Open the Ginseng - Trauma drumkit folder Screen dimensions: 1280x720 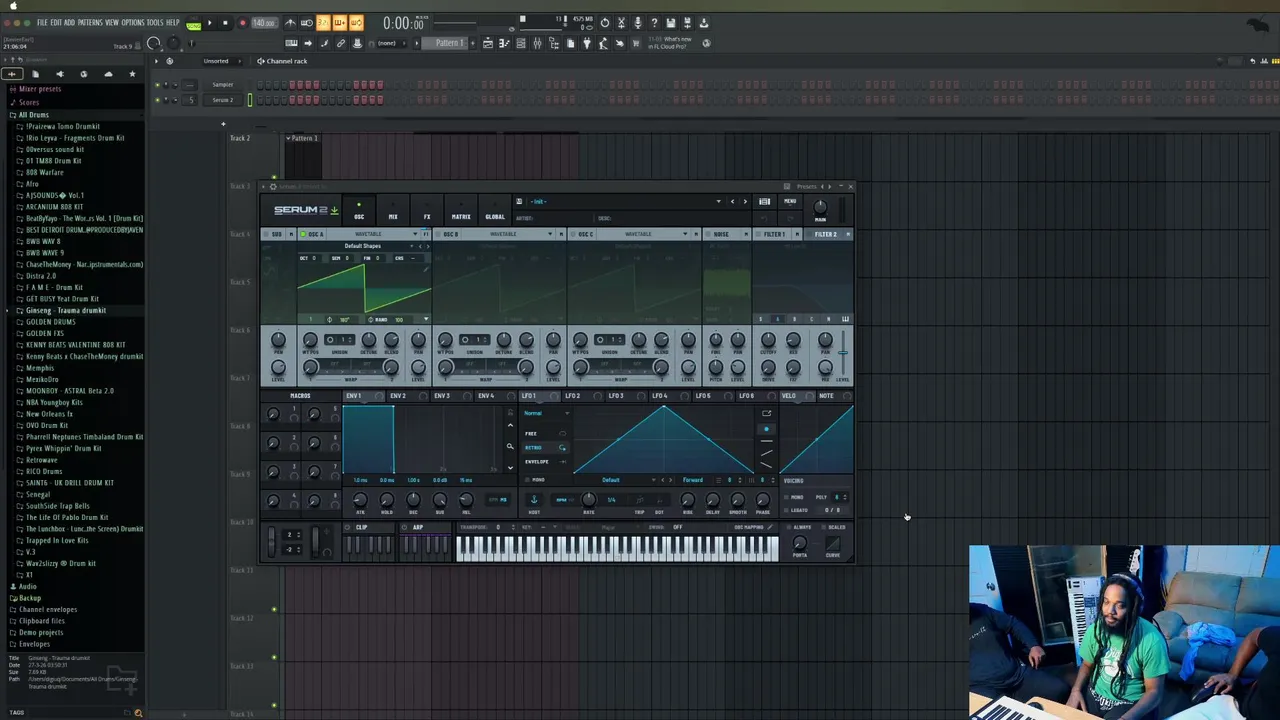point(65,310)
